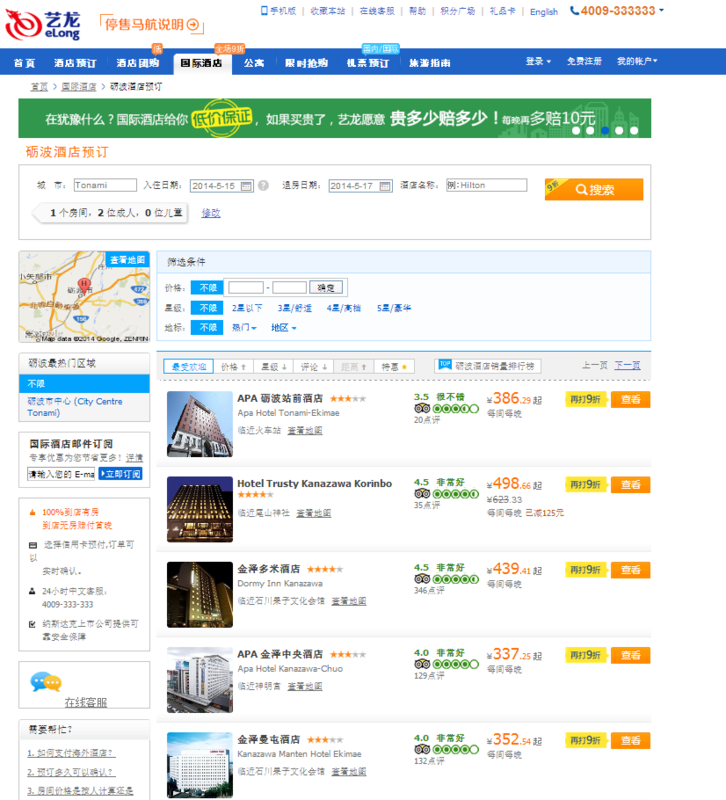
Task: Expand the 地区 district dropdown
Action: [284, 328]
